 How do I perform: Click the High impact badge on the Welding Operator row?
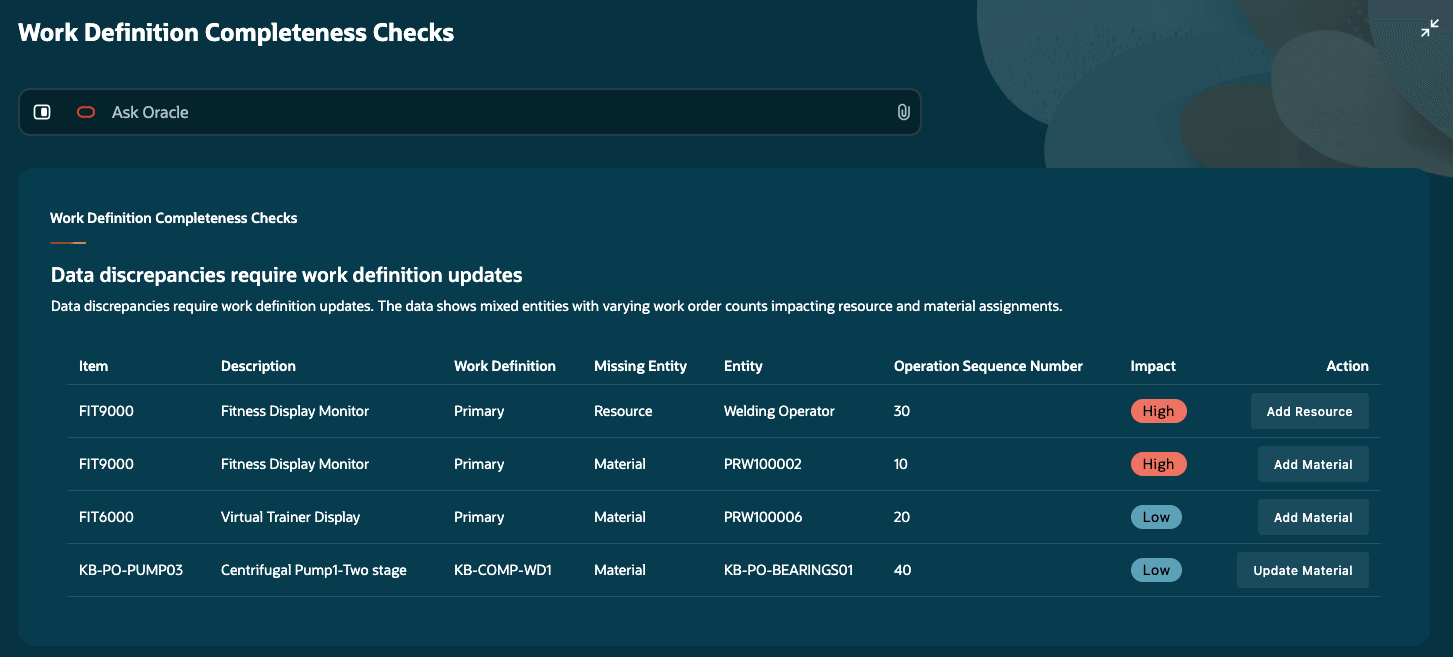click(1158, 411)
